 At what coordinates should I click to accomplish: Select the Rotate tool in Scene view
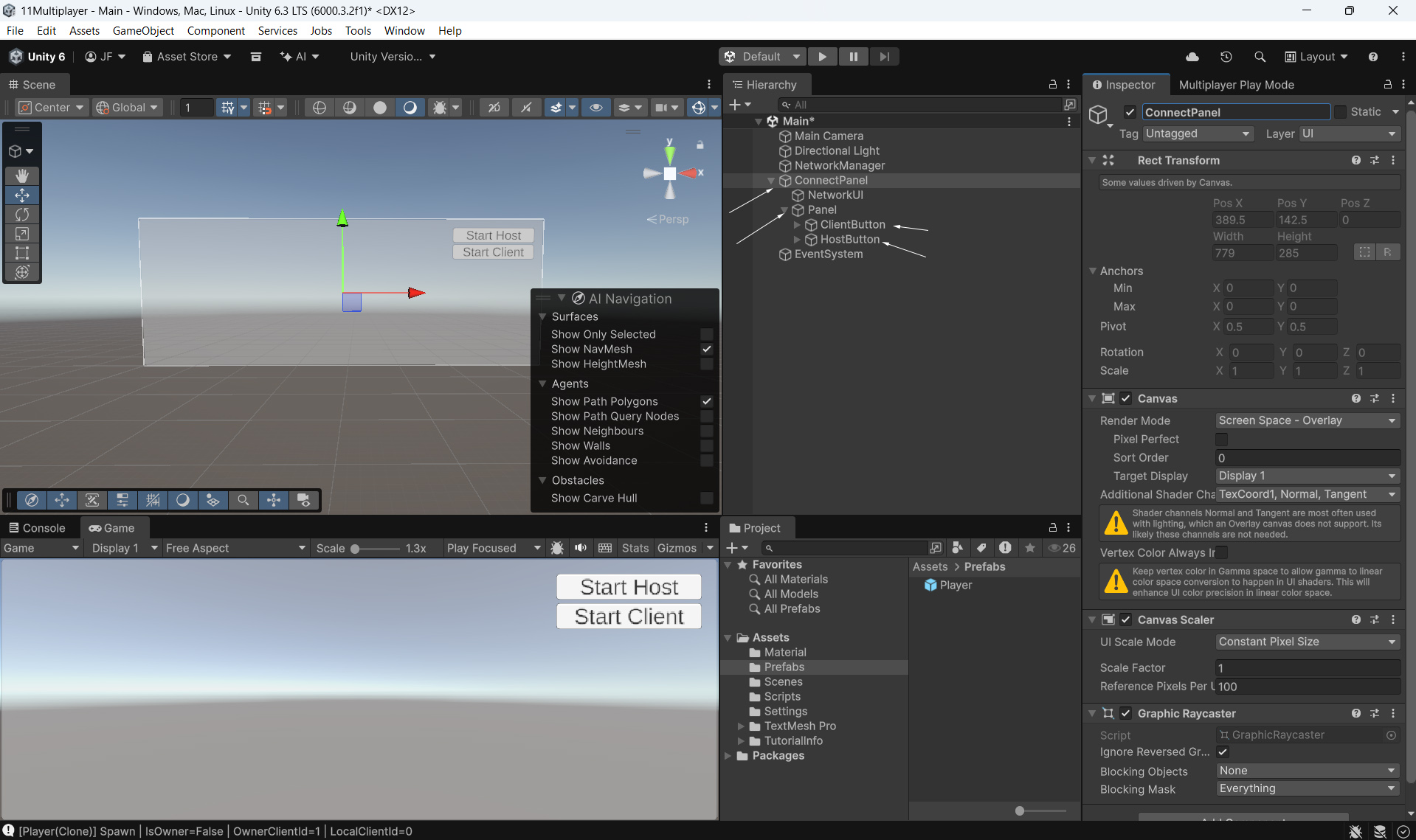tap(22, 215)
